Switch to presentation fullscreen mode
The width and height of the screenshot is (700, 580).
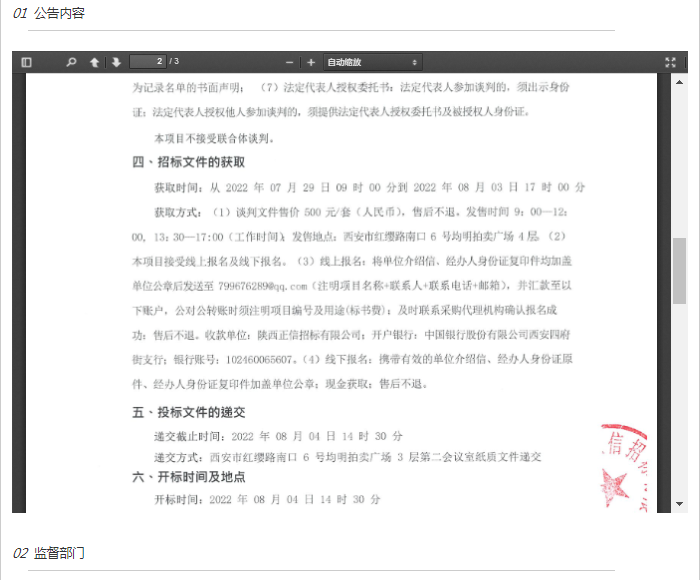pos(670,62)
